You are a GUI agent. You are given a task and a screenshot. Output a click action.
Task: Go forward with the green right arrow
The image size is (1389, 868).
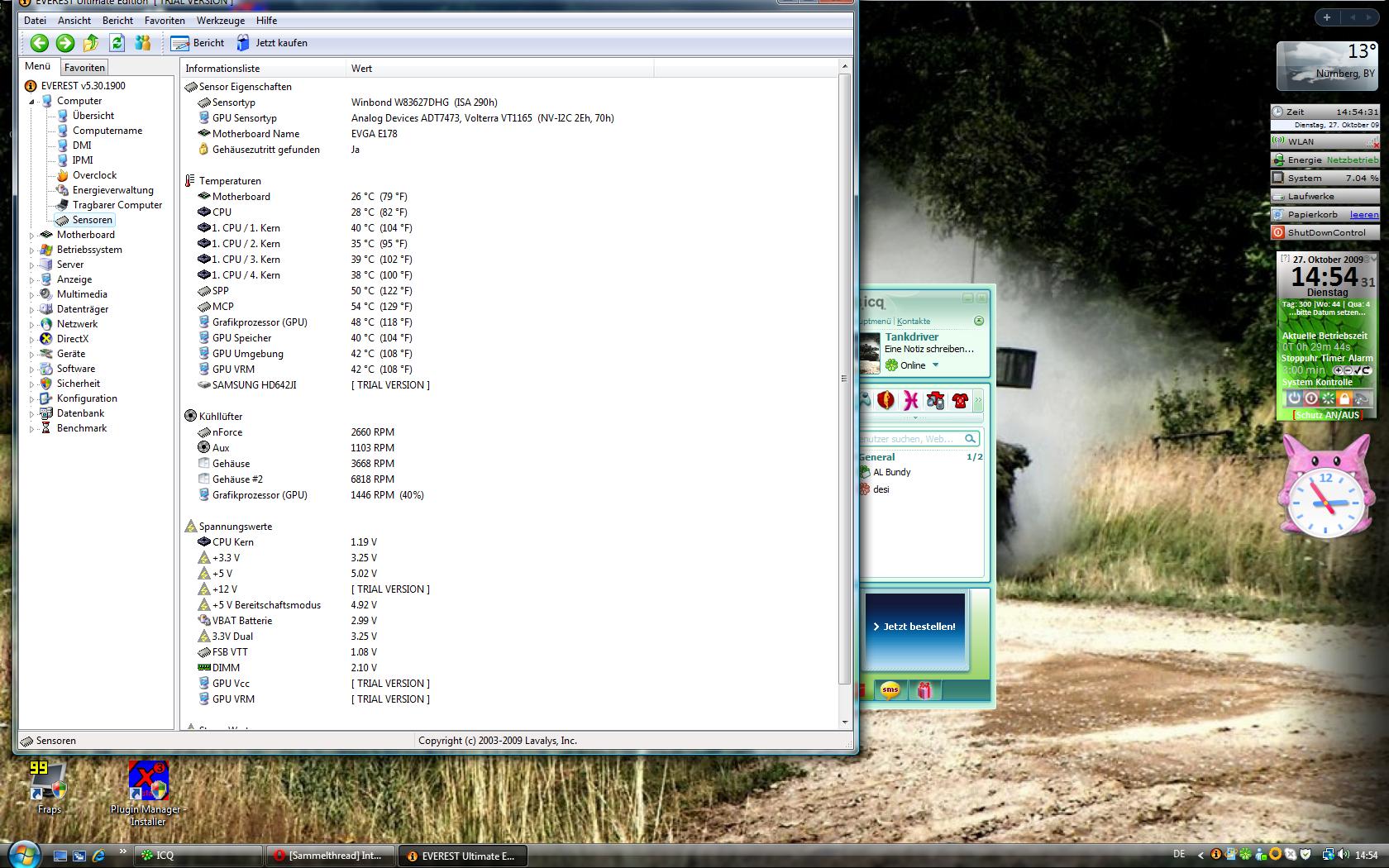coord(65,43)
